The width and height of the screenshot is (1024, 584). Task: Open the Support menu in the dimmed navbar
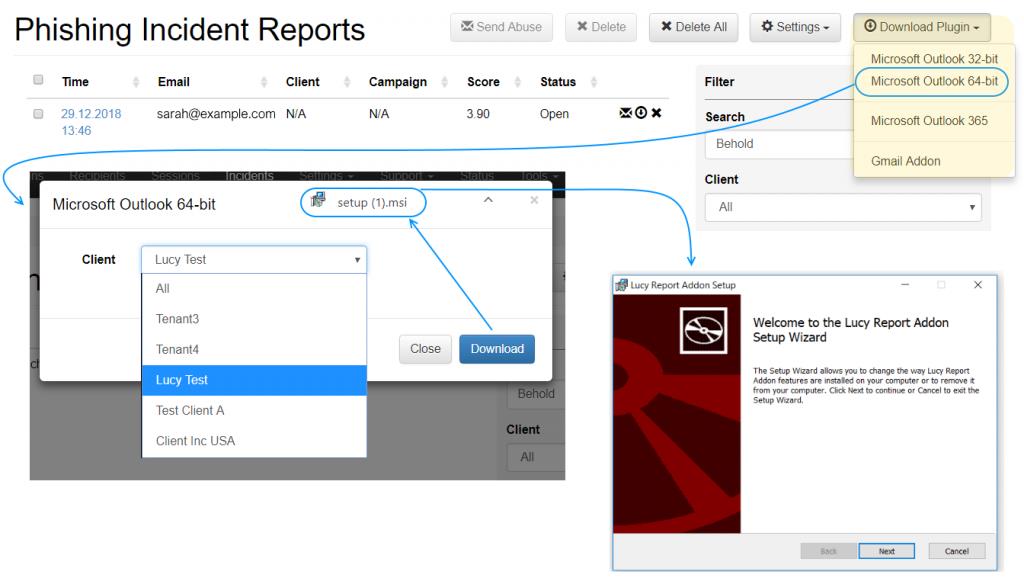tap(406, 176)
